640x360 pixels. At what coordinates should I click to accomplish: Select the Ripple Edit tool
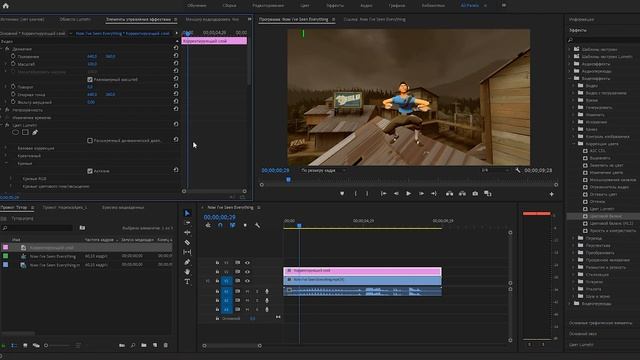(187, 233)
